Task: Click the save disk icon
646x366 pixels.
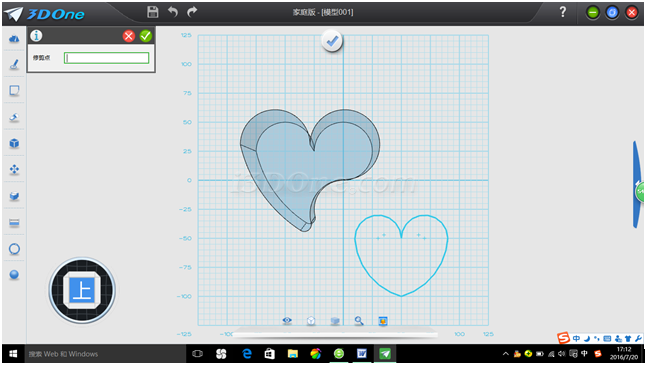Action: pyautogui.click(x=152, y=12)
